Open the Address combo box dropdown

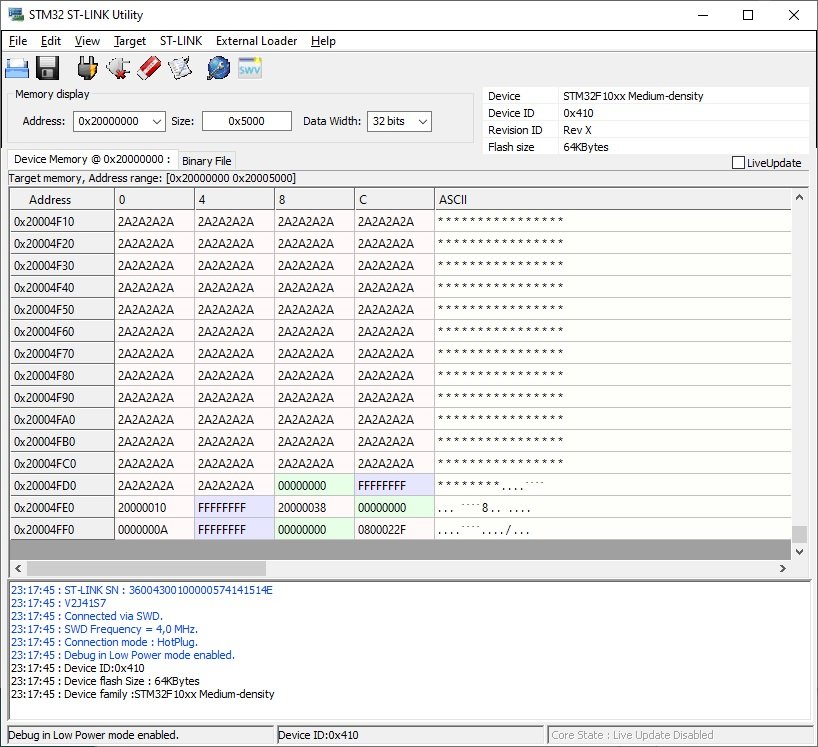tap(157, 122)
